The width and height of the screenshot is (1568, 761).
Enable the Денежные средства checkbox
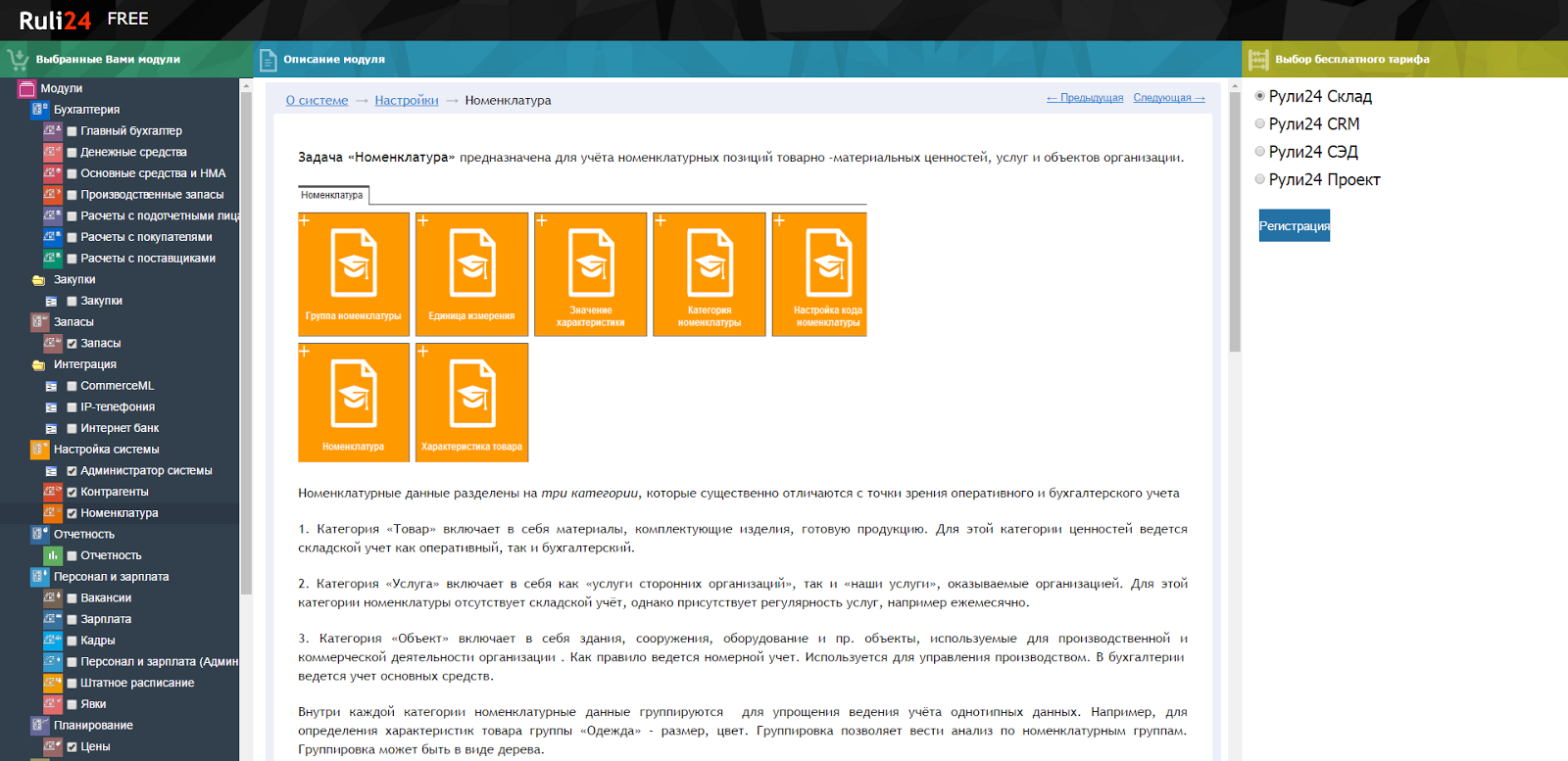[x=72, y=153]
